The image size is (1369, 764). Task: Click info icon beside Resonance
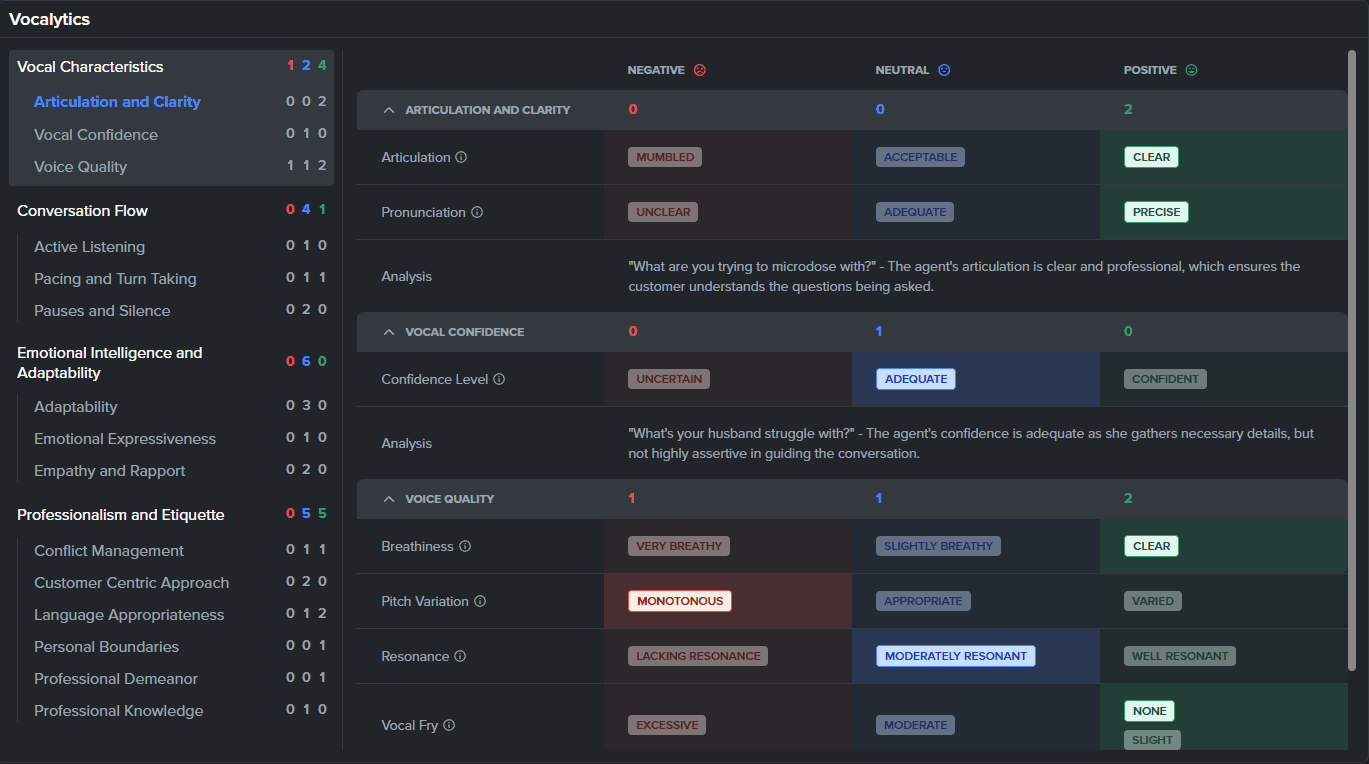point(460,656)
